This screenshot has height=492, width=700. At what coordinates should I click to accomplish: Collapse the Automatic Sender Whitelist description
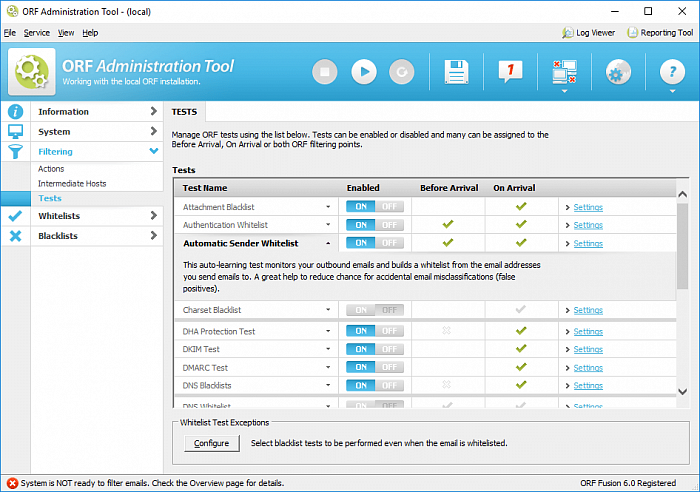[327, 243]
